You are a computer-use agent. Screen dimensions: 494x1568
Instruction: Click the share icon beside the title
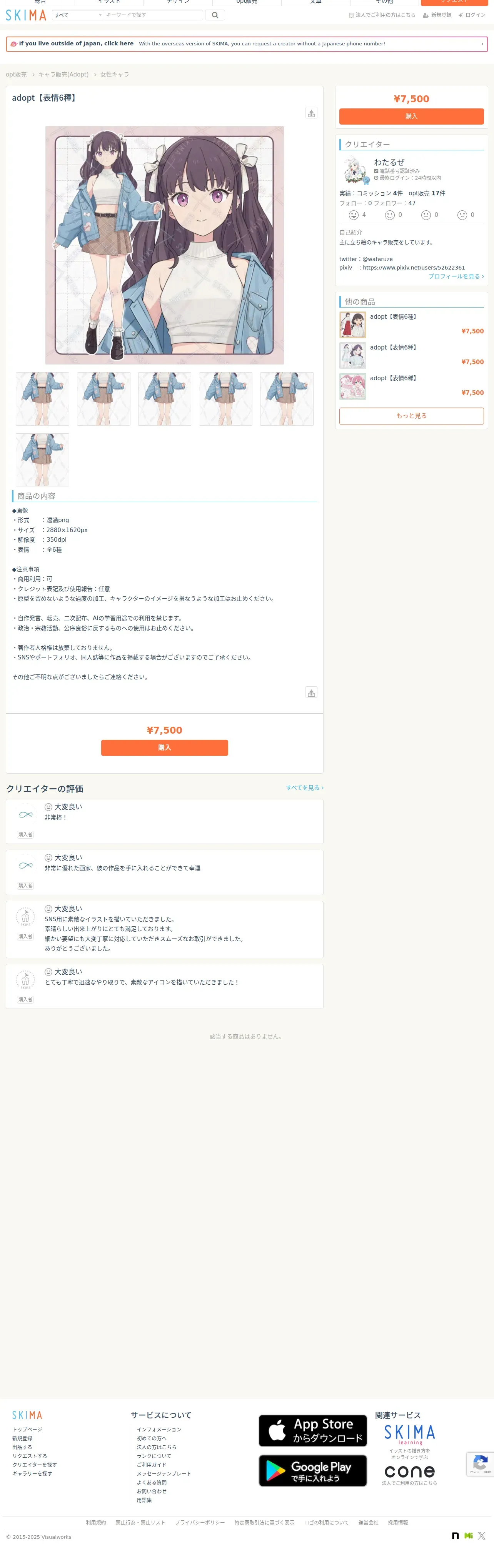point(311,113)
